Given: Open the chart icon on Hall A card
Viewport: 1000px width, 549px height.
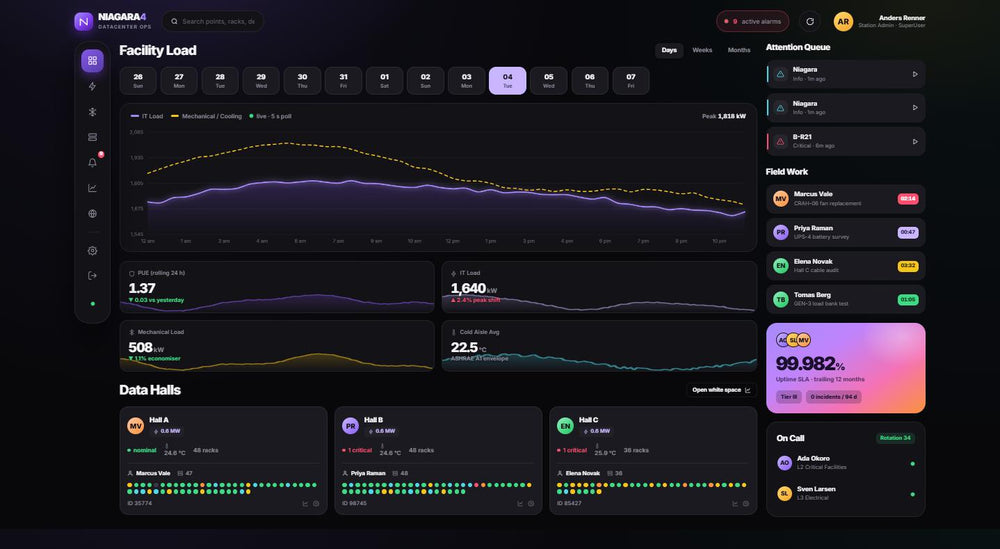Looking at the screenshot, I should coord(305,504).
